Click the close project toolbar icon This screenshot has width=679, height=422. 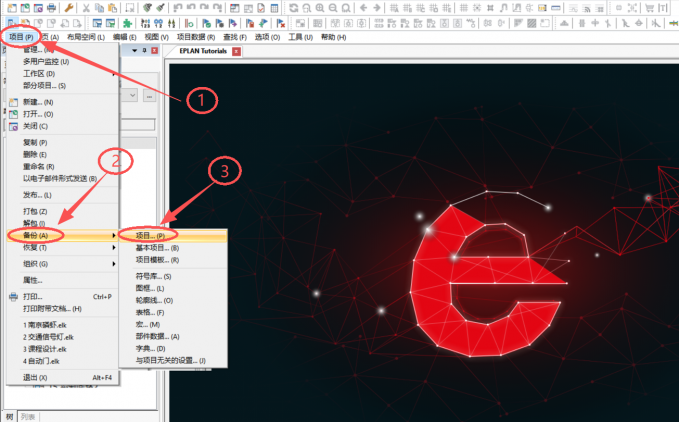tap(38, 8)
